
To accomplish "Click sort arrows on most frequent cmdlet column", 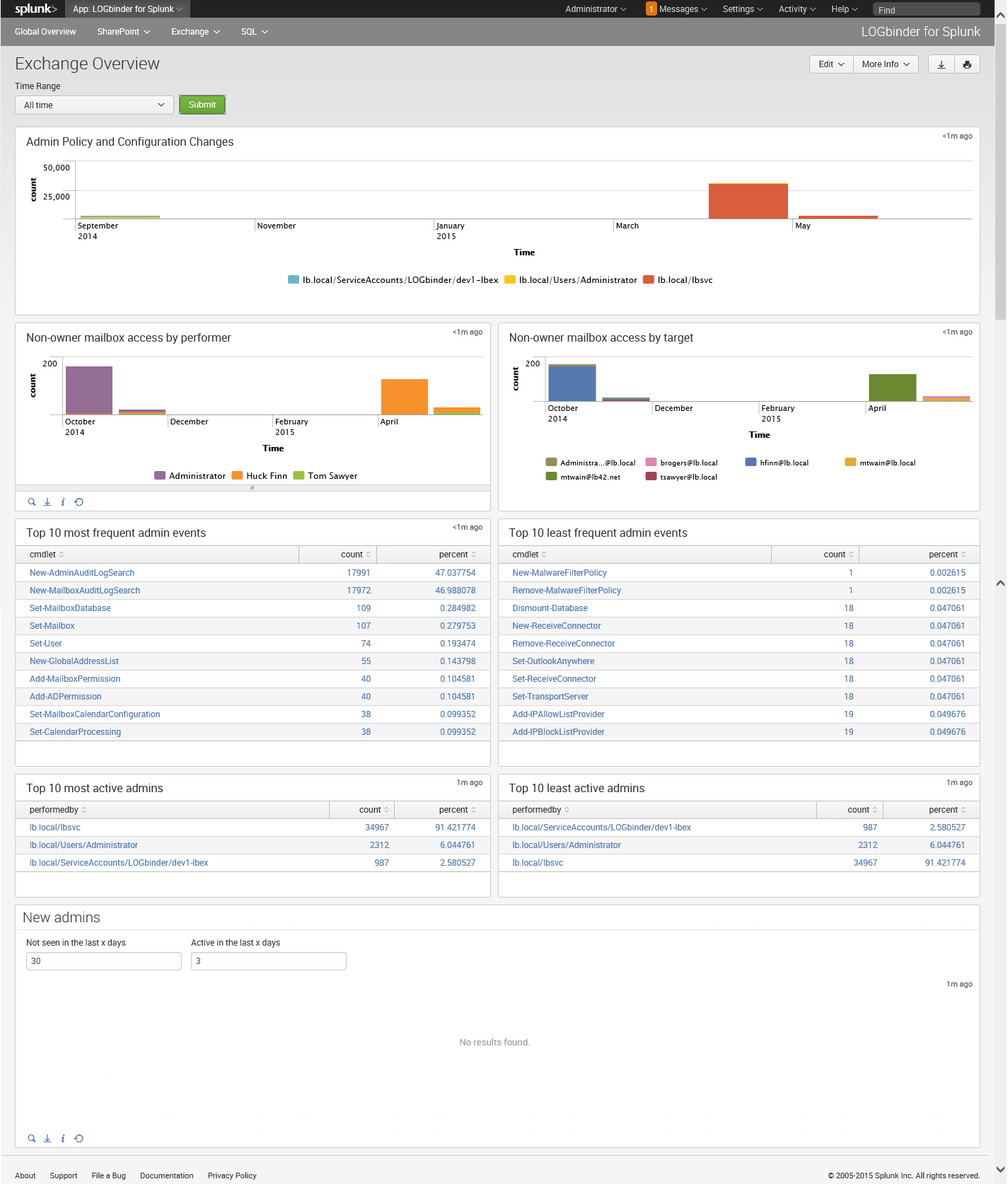I will (62, 555).
